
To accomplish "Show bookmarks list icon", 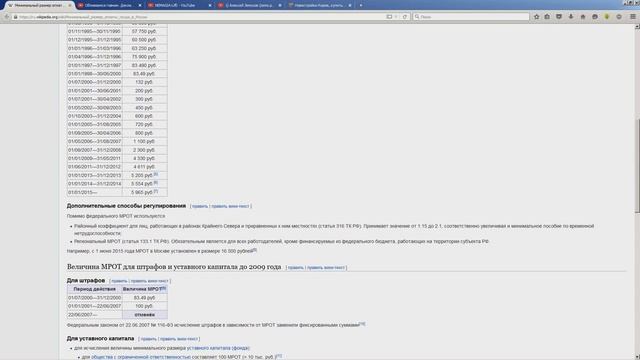I will [547, 17].
